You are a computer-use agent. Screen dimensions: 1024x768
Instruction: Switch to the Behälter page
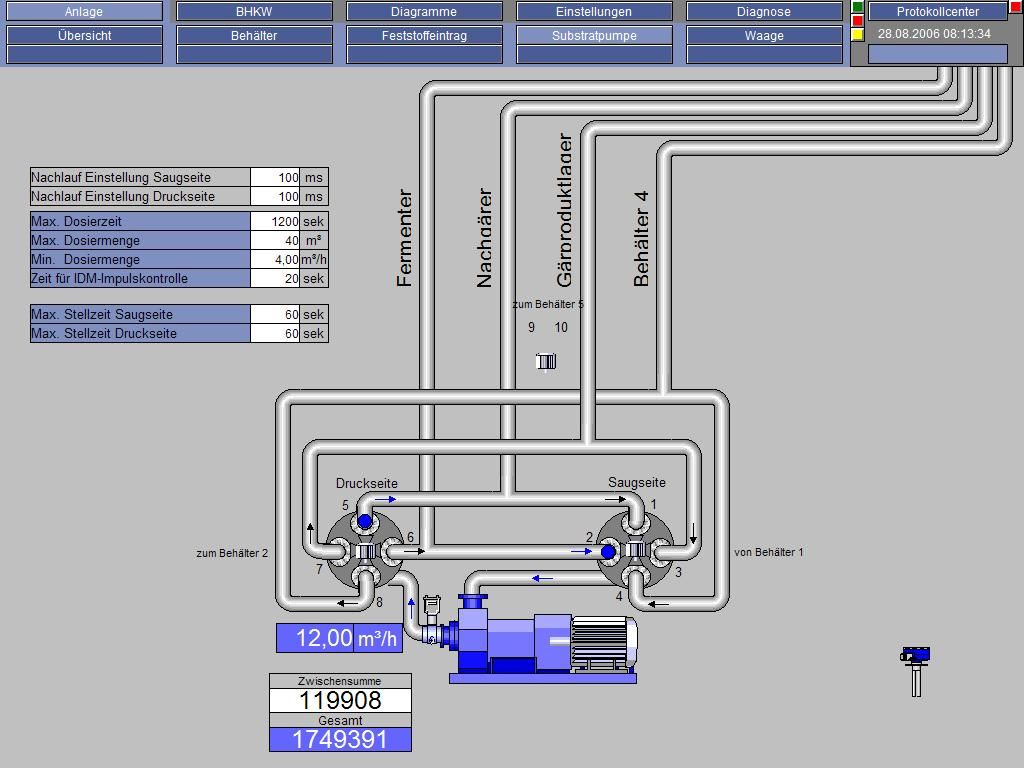(x=254, y=35)
